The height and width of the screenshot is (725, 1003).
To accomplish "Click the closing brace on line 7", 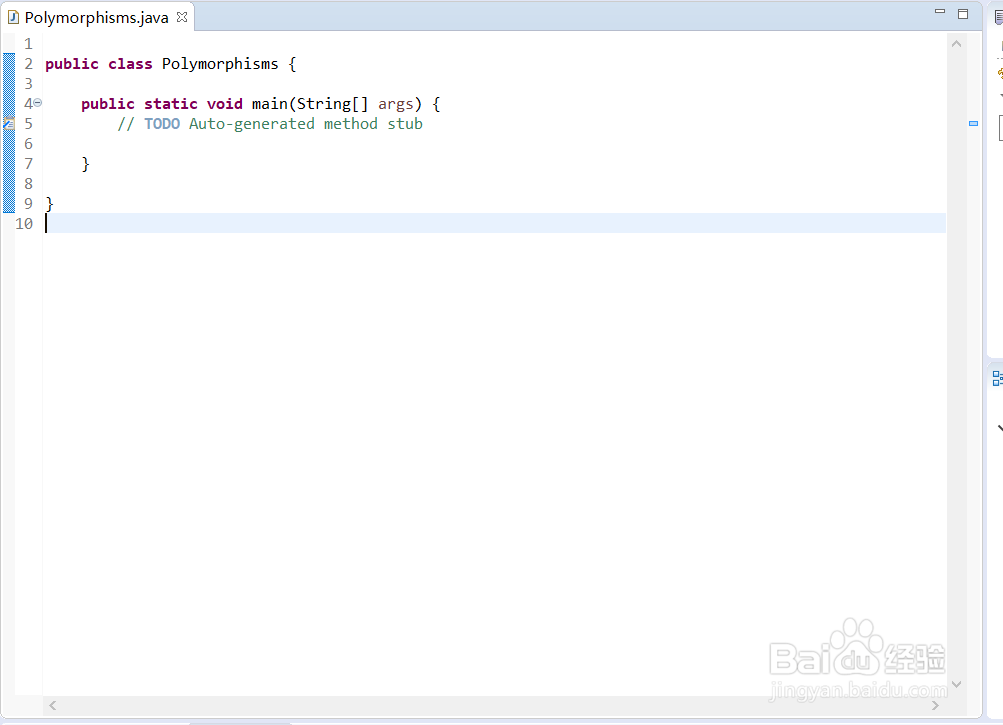I will tap(86, 164).
